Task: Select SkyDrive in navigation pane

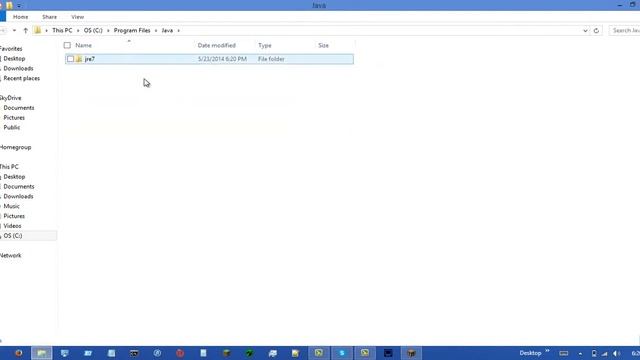Action: pos(11,98)
